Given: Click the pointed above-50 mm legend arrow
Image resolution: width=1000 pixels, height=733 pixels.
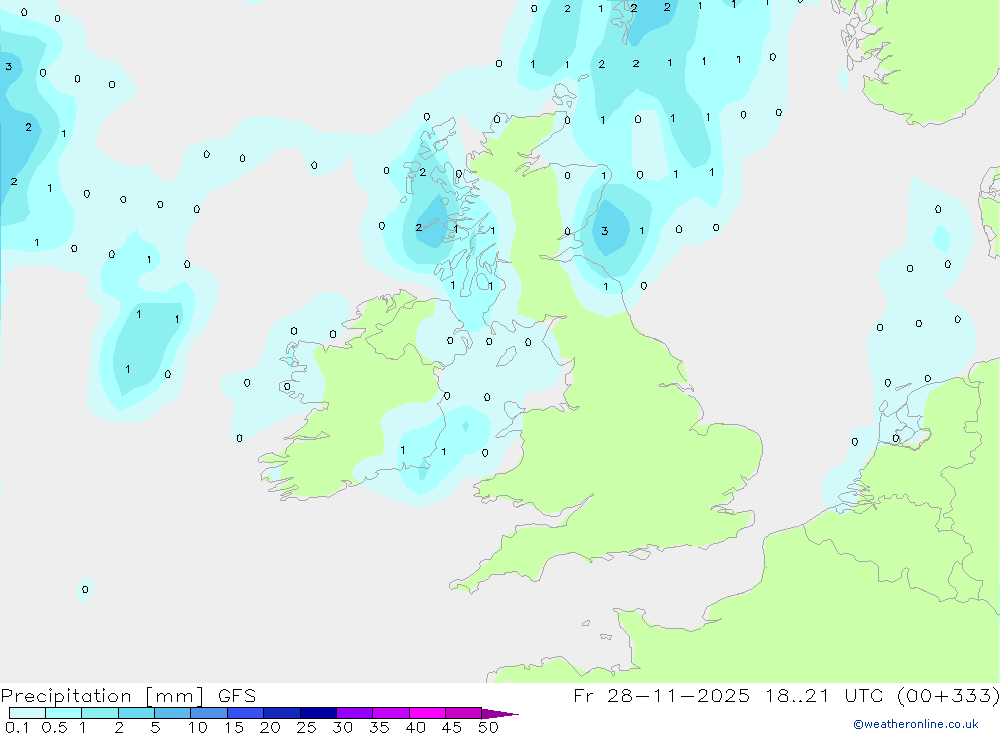Looking at the screenshot, I should pos(499,714).
